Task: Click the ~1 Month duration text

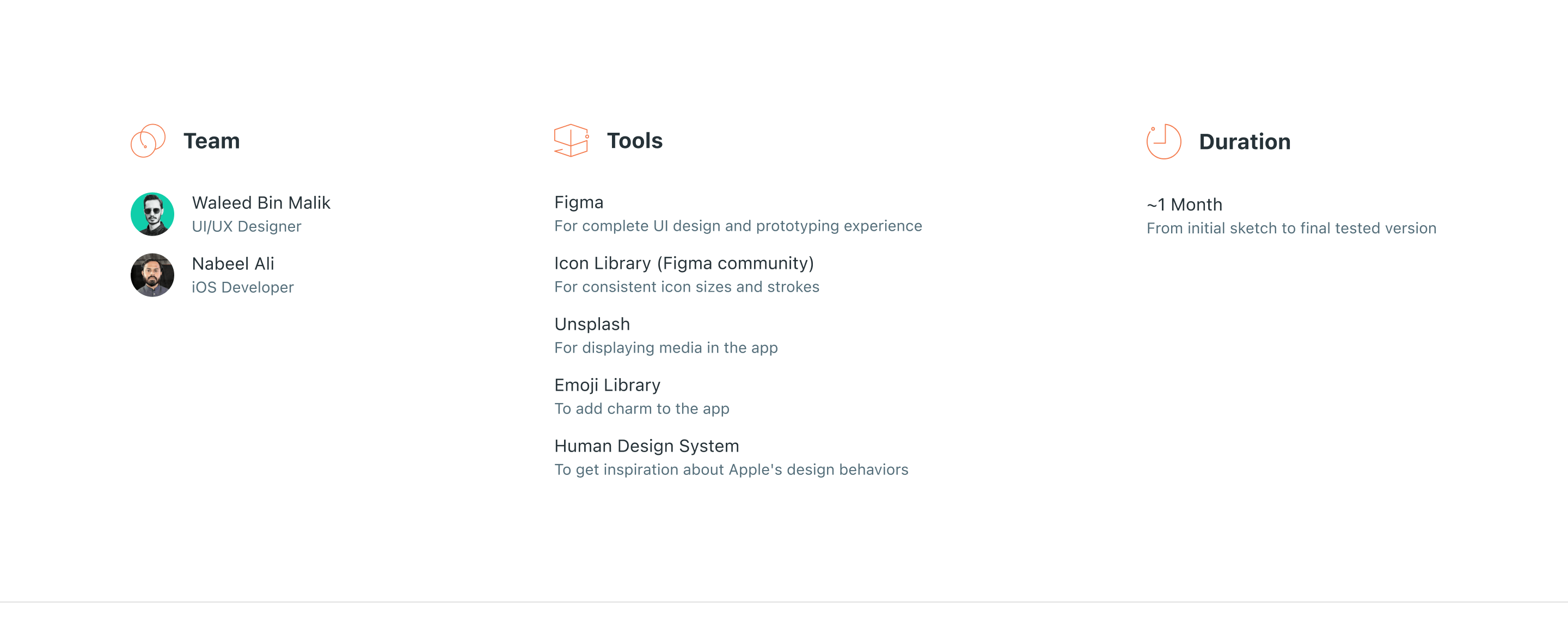Action: tap(1184, 205)
